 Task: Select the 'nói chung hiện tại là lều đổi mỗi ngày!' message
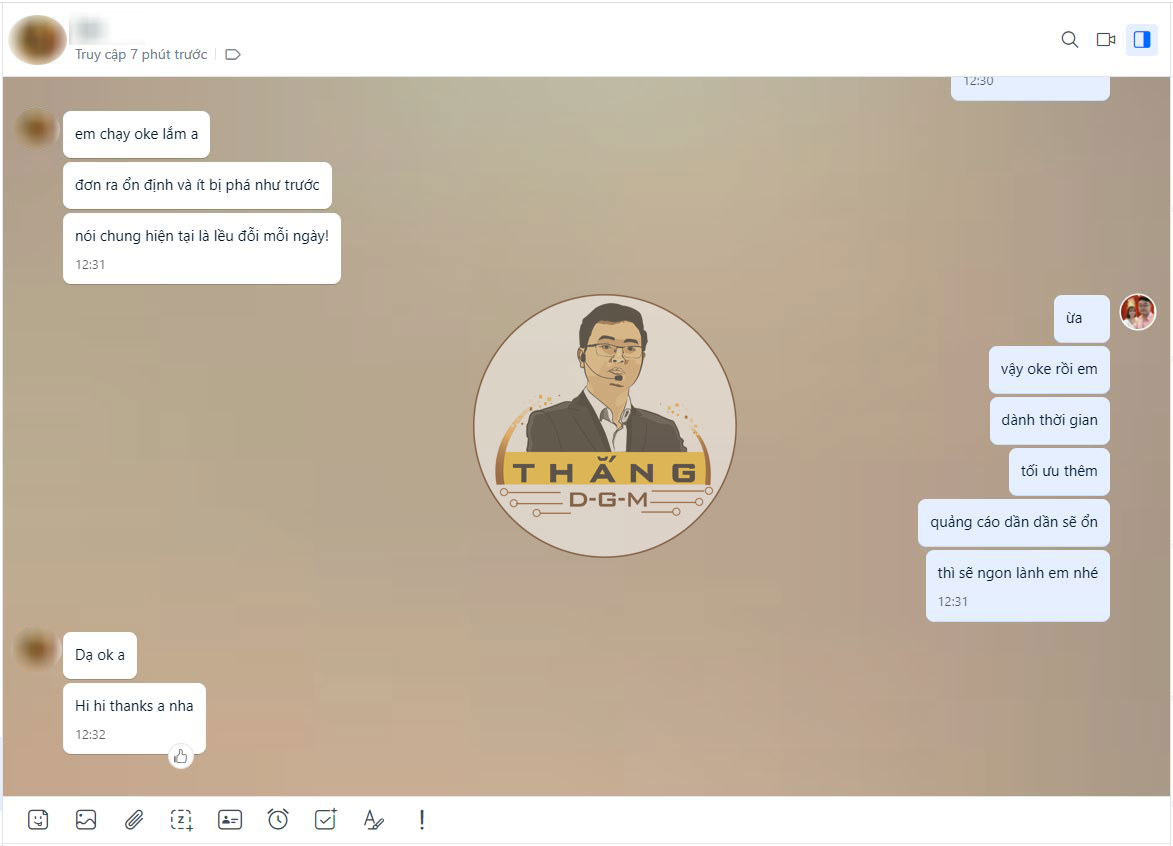pos(202,248)
